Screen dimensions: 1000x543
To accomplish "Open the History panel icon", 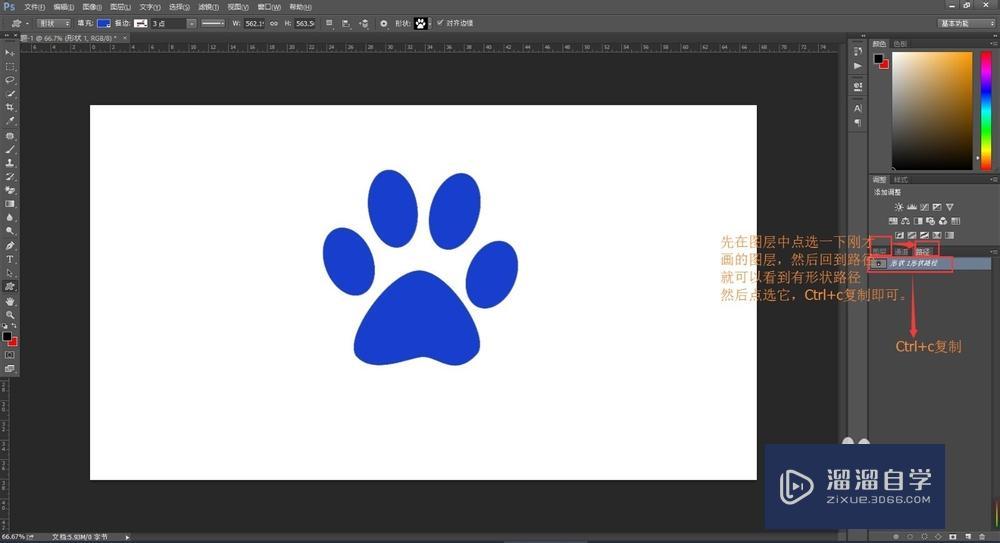I will tap(858, 51).
